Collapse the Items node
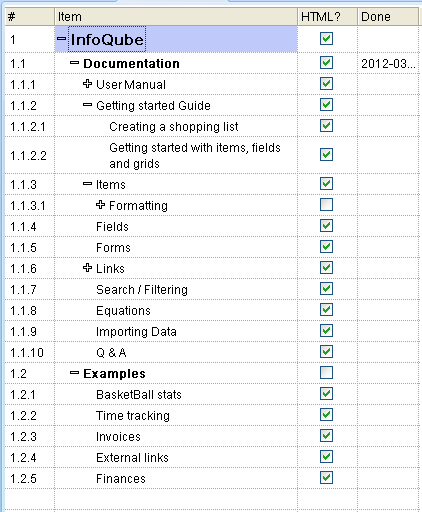This screenshot has width=422, height=512. [x=87, y=183]
